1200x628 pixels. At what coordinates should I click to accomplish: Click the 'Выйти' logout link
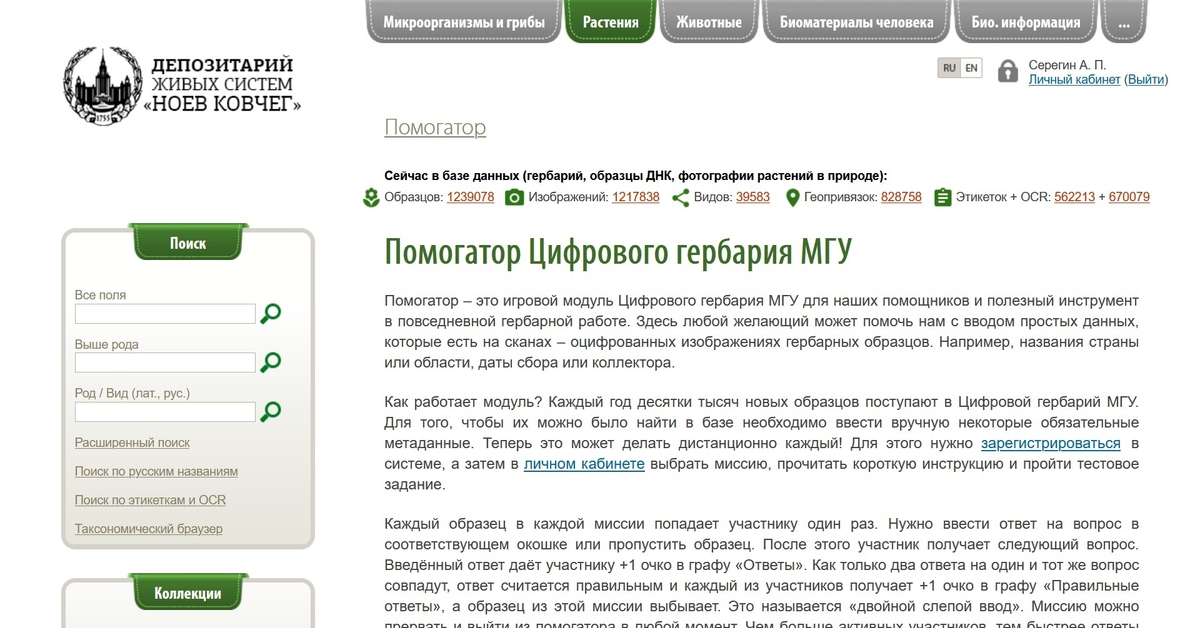1146,80
